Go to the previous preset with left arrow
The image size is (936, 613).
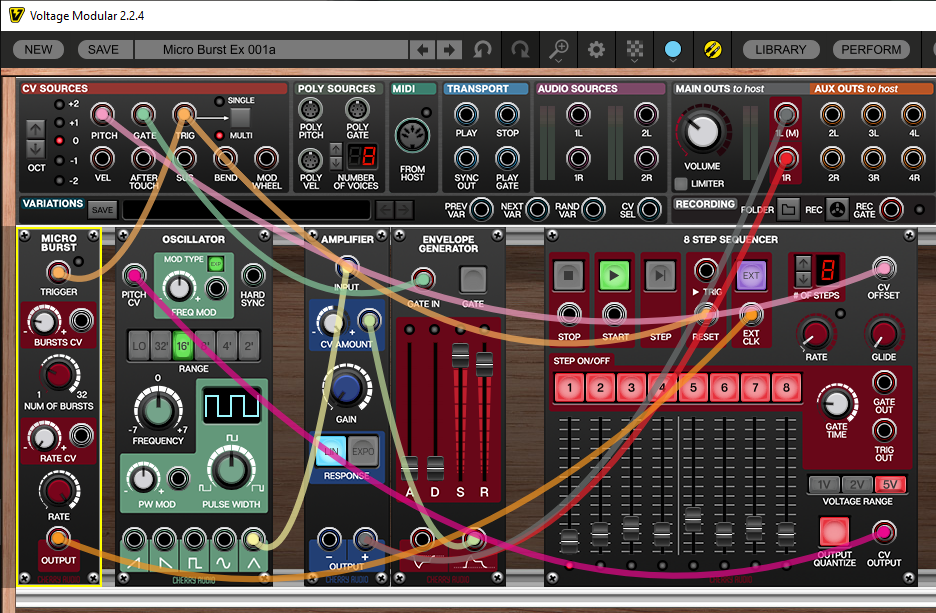click(423, 50)
